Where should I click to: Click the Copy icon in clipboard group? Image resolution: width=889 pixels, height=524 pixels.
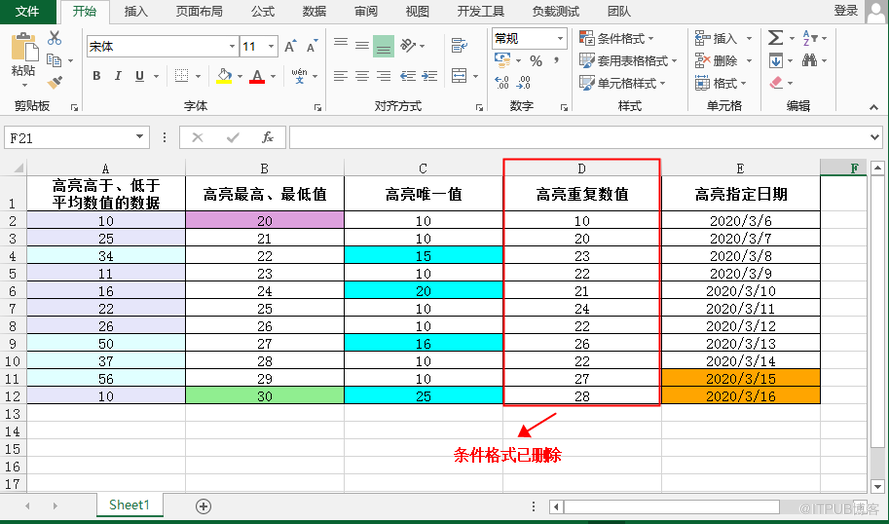(54, 60)
